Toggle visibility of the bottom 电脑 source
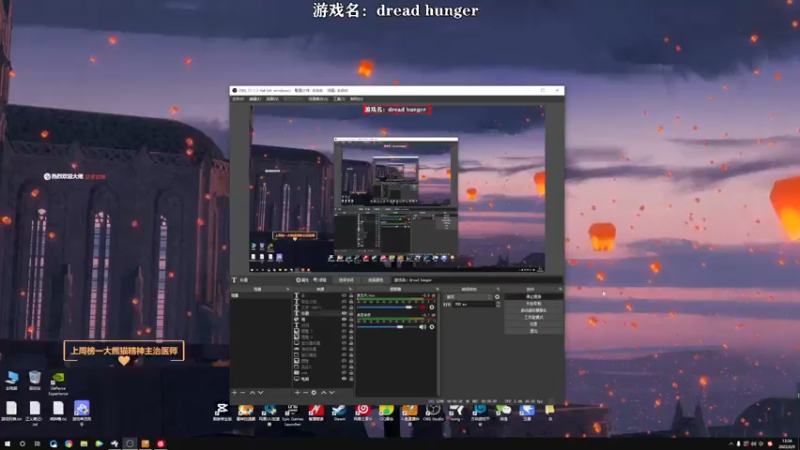This screenshot has width=800, height=450. pos(343,379)
